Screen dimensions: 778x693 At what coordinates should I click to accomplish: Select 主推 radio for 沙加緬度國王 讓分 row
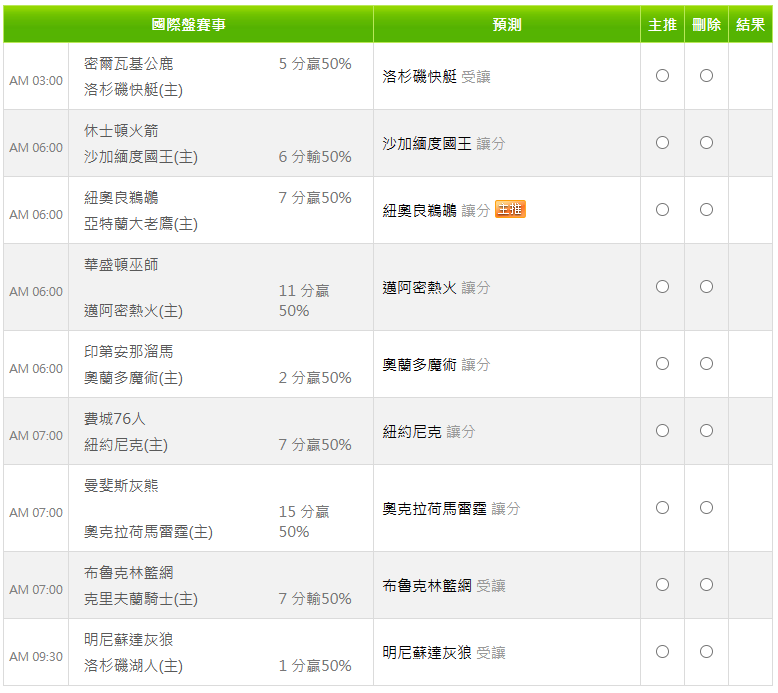point(662,143)
